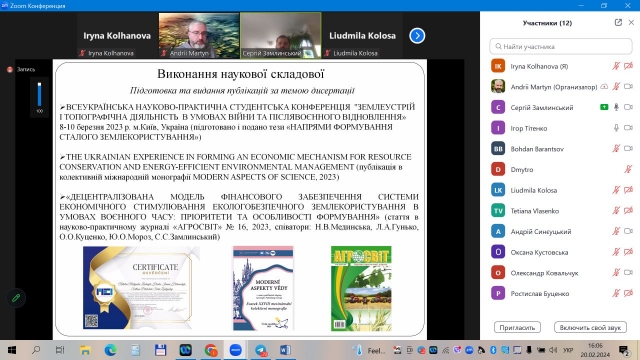Screen dimensions: 640x360
Task: Click the Пригласить invite button
Action: 517,327
